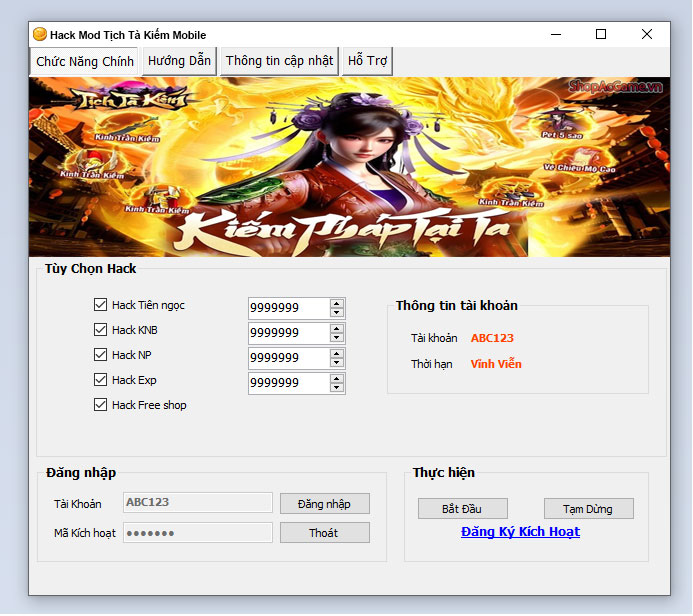Image resolution: width=693 pixels, height=616 pixels.
Task: Toggle the Hack Tiên ngọc checkbox
Action: [x=100, y=304]
